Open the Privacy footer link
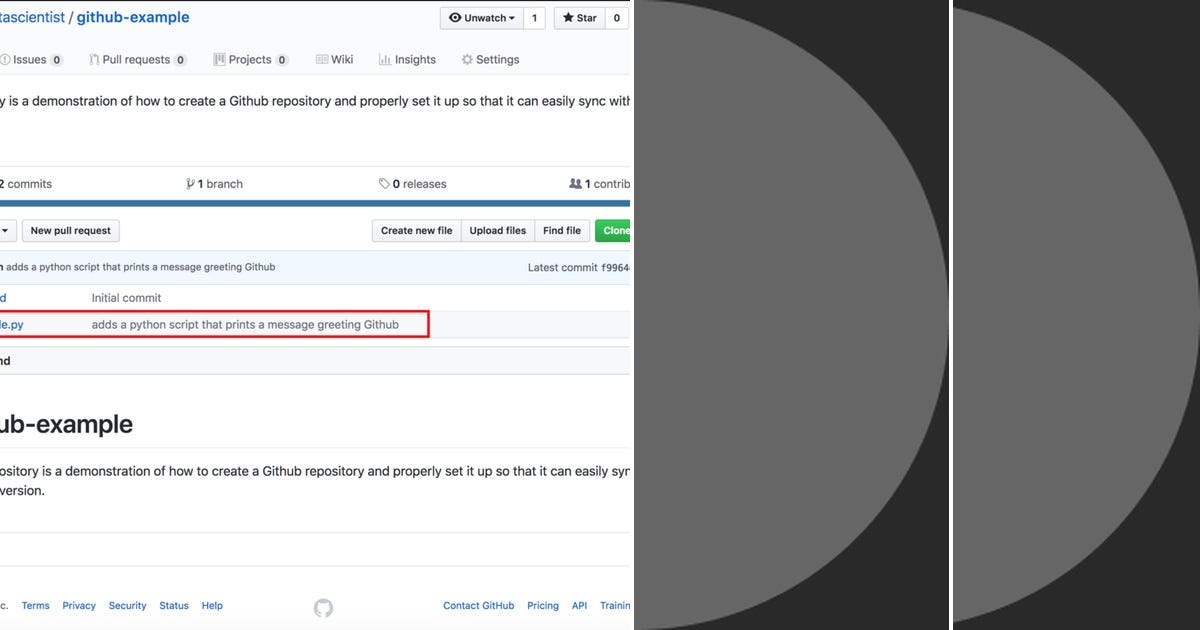The width and height of the screenshot is (1200, 630). pyautogui.click(x=79, y=606)
